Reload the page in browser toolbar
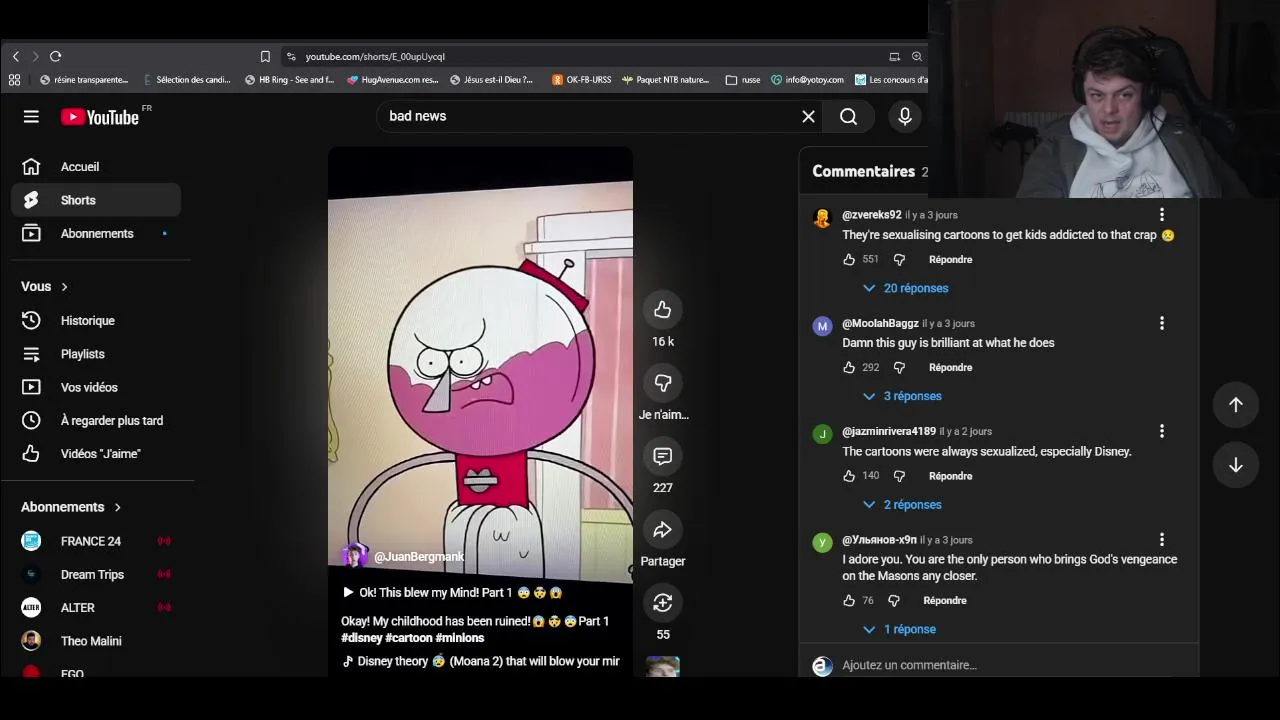This screenshot has height=720, width=1280. click(x=55, y=57)
